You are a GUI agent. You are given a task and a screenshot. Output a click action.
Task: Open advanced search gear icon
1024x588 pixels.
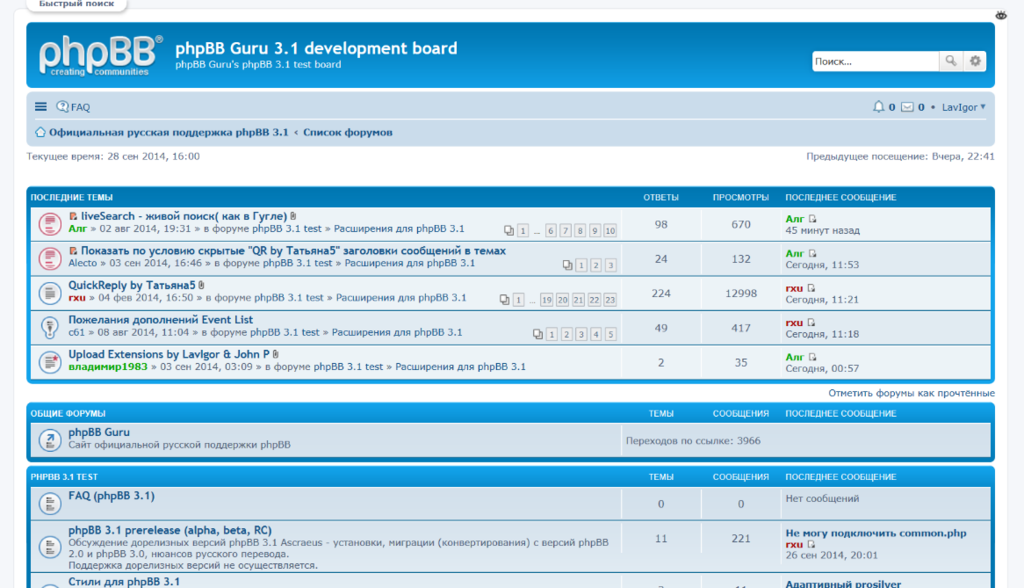coord(975,61)
